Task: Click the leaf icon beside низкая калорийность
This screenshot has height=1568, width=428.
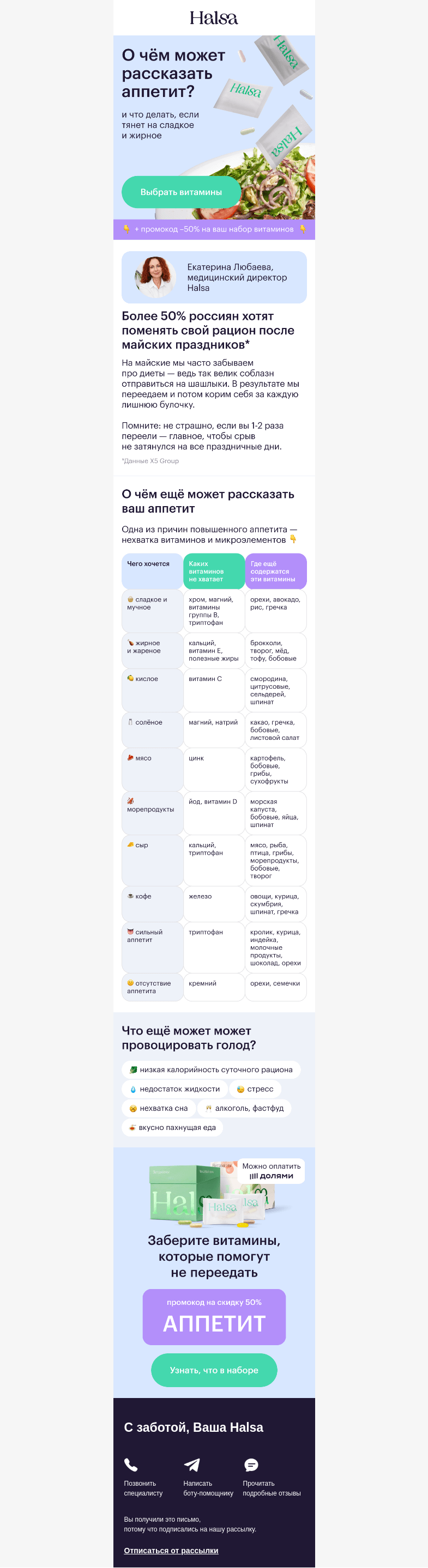Action: (x=132, y=1069)
